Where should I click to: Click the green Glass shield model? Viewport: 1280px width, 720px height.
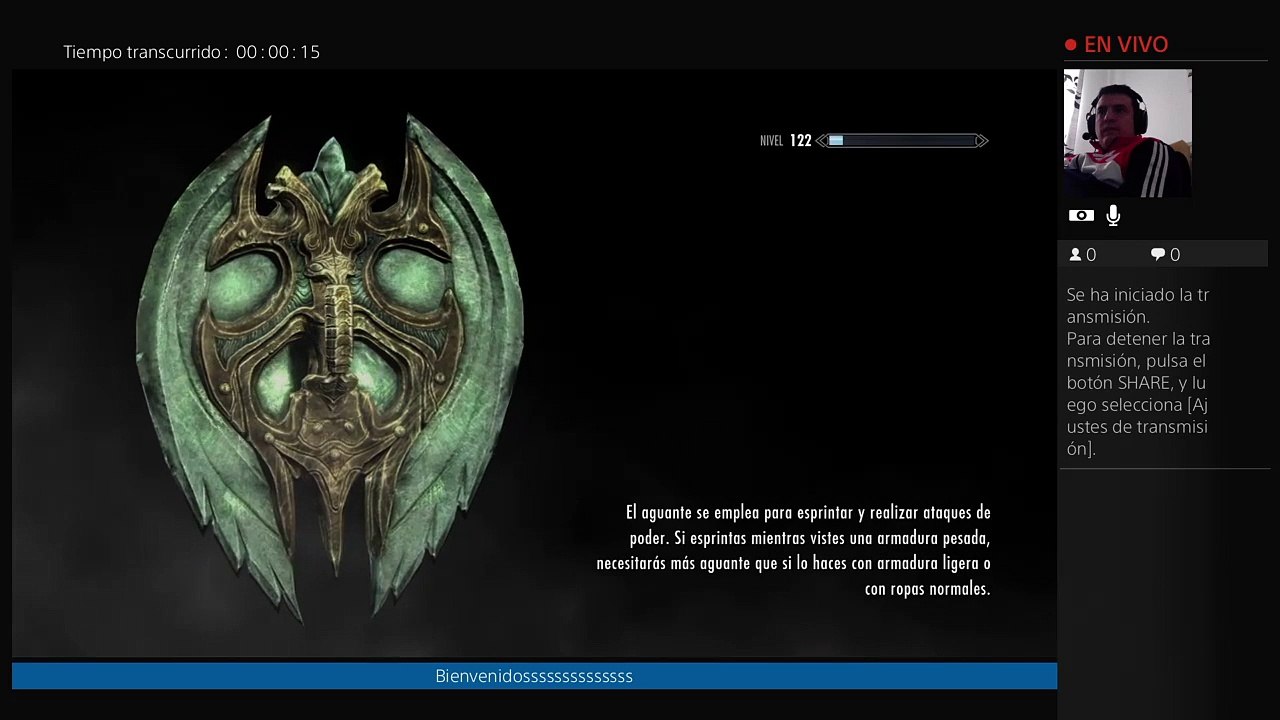330,367
